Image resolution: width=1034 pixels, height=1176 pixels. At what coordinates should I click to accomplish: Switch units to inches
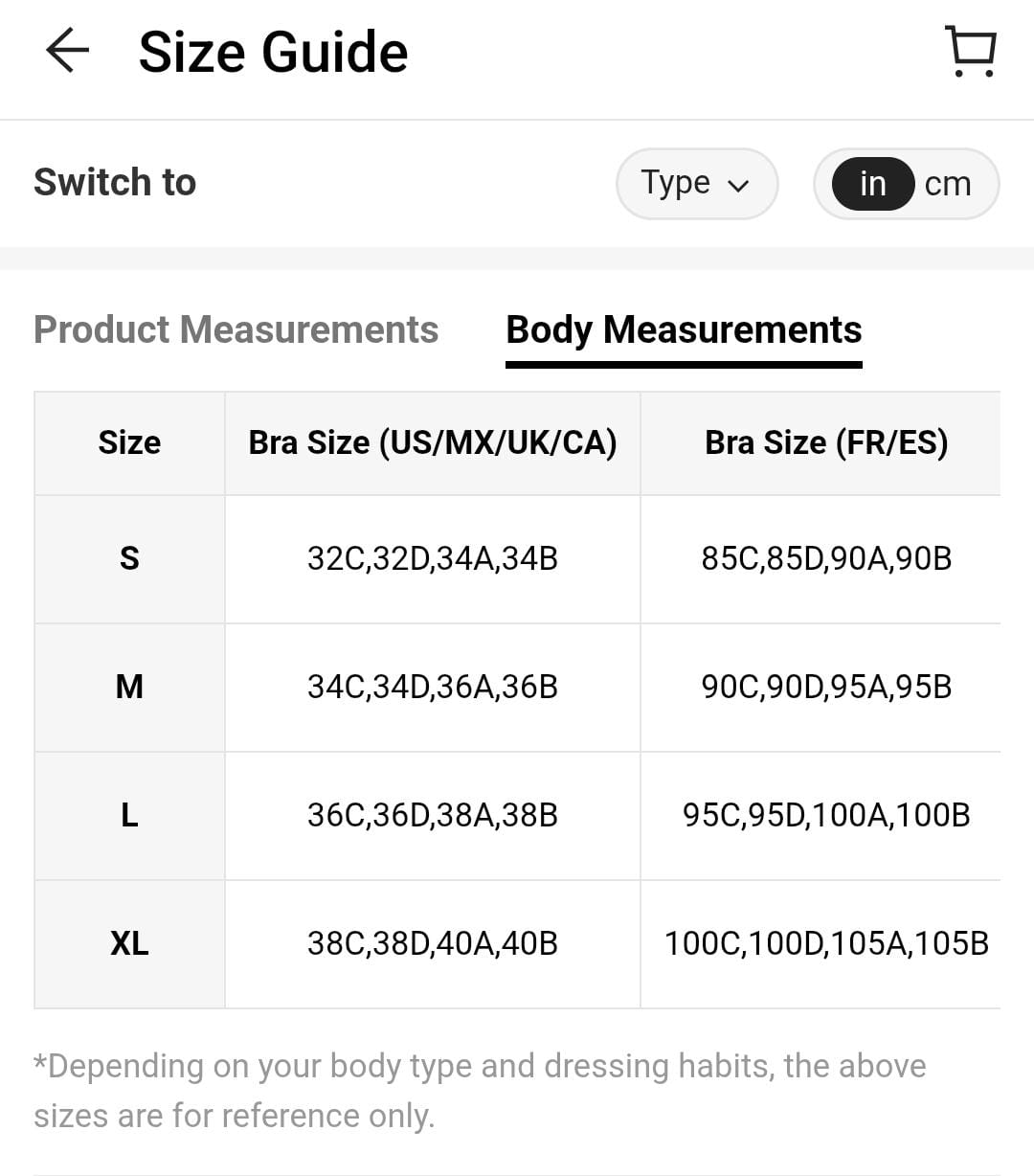pyautogui.click(x=872, y=183)
